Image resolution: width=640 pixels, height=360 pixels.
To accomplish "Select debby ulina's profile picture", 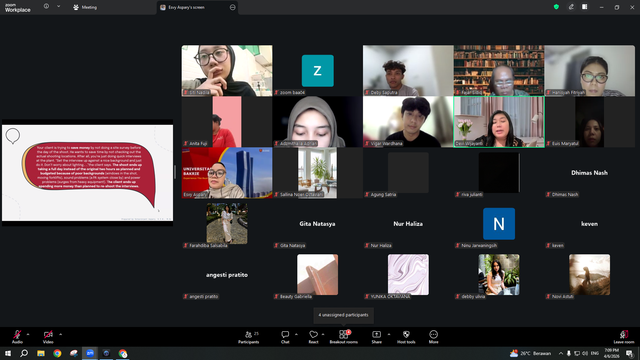I will pyautogui.click(x=499, y=275).
